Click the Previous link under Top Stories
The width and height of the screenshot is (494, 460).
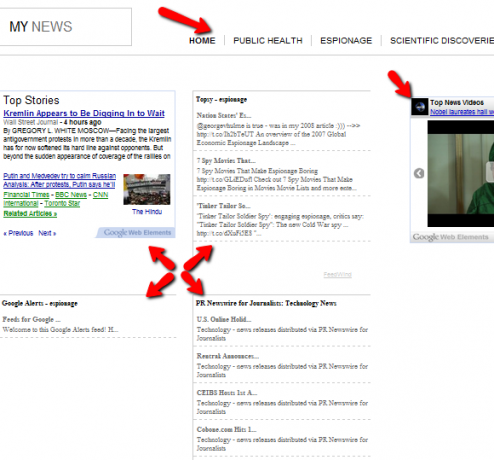pyautogui.click(x=18, y=233)
